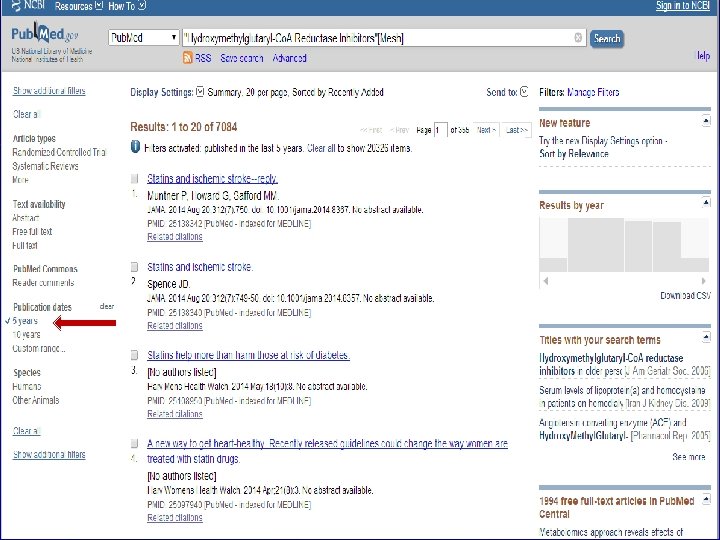This screenshot has width=720, height=540.
Task: Move Results by year chart right arrow
Action: tap(703, 281)
